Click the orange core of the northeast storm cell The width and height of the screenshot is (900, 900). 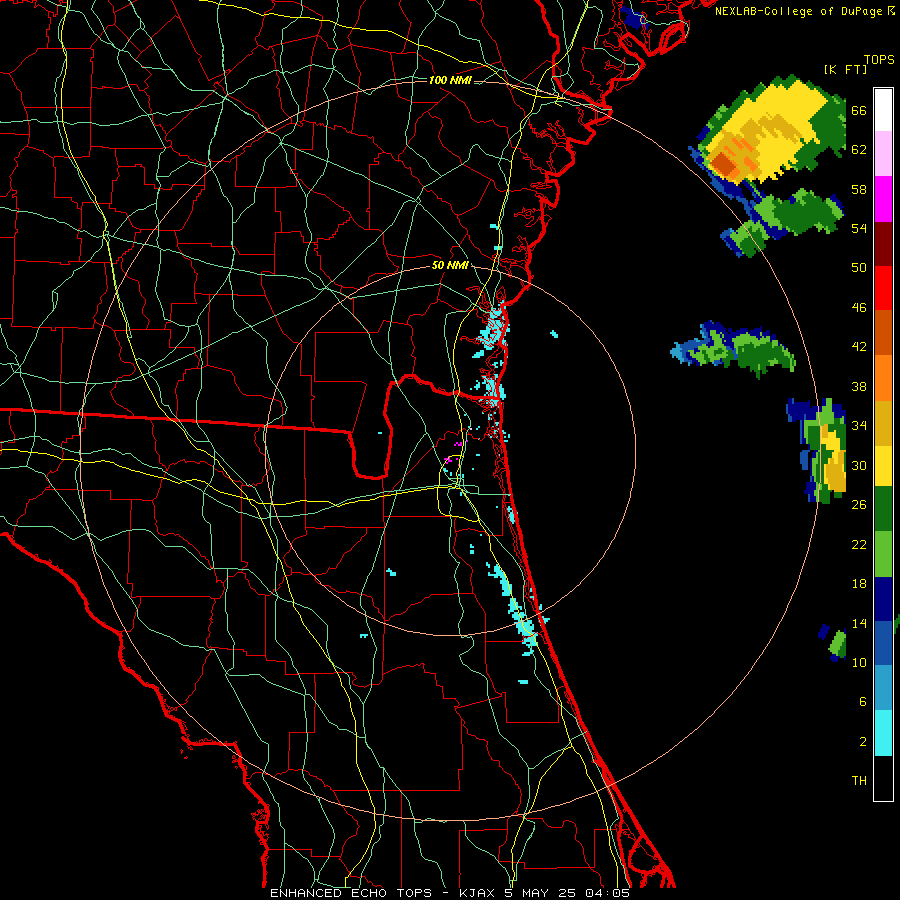pos(724,164)
